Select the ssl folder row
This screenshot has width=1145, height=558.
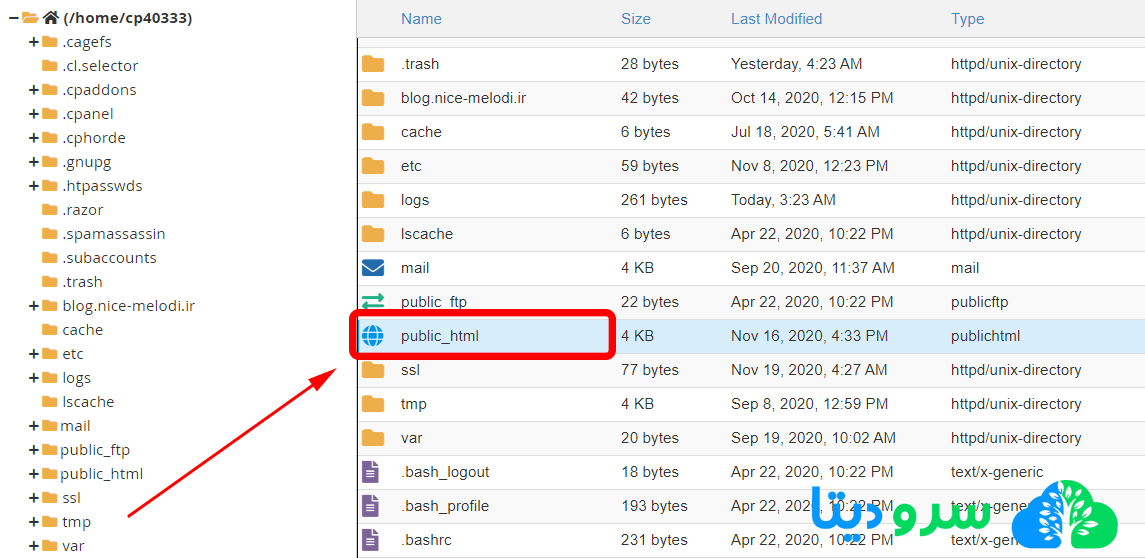(410, 370)
